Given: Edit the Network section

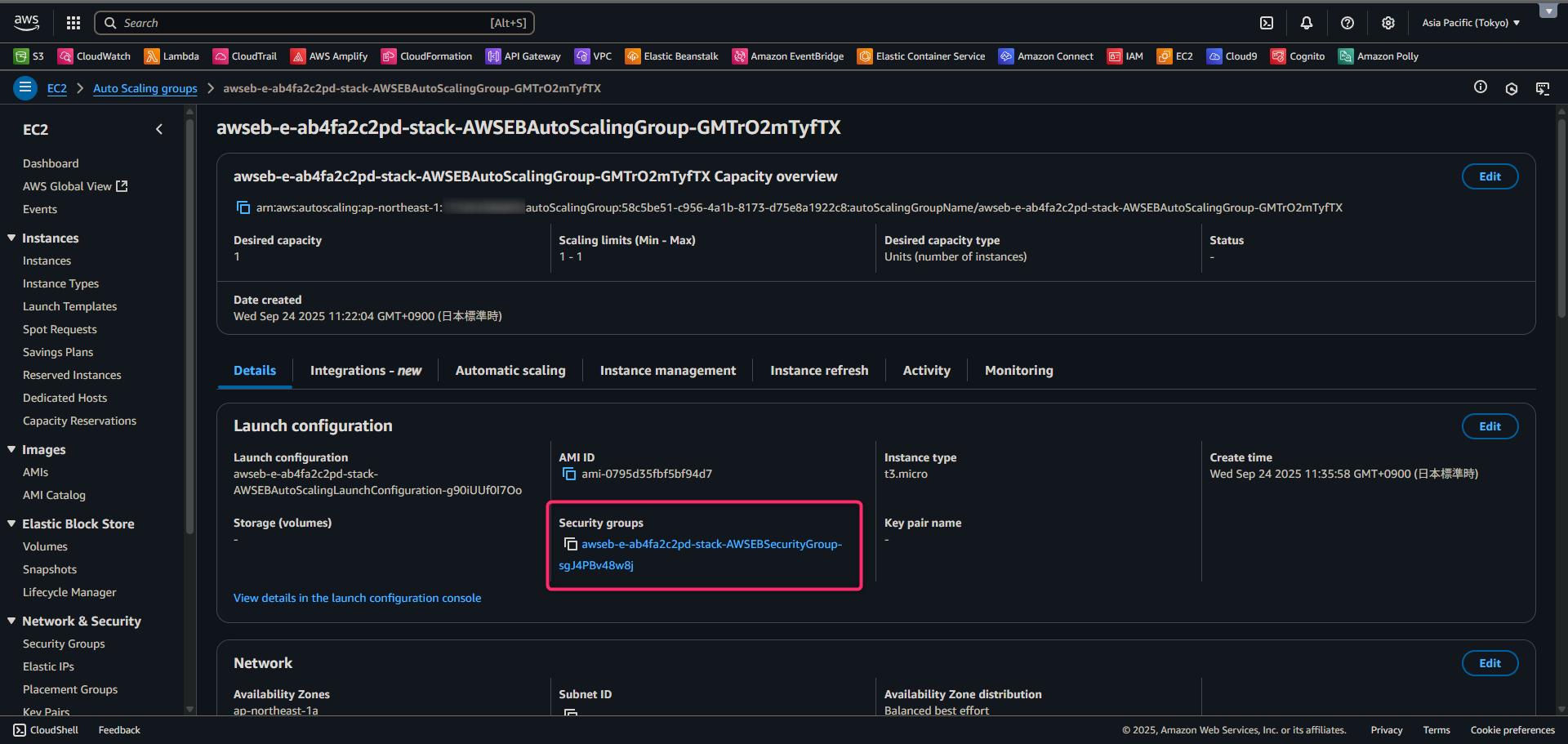Looking at the screenshot, I should (x=1490, y=663).
